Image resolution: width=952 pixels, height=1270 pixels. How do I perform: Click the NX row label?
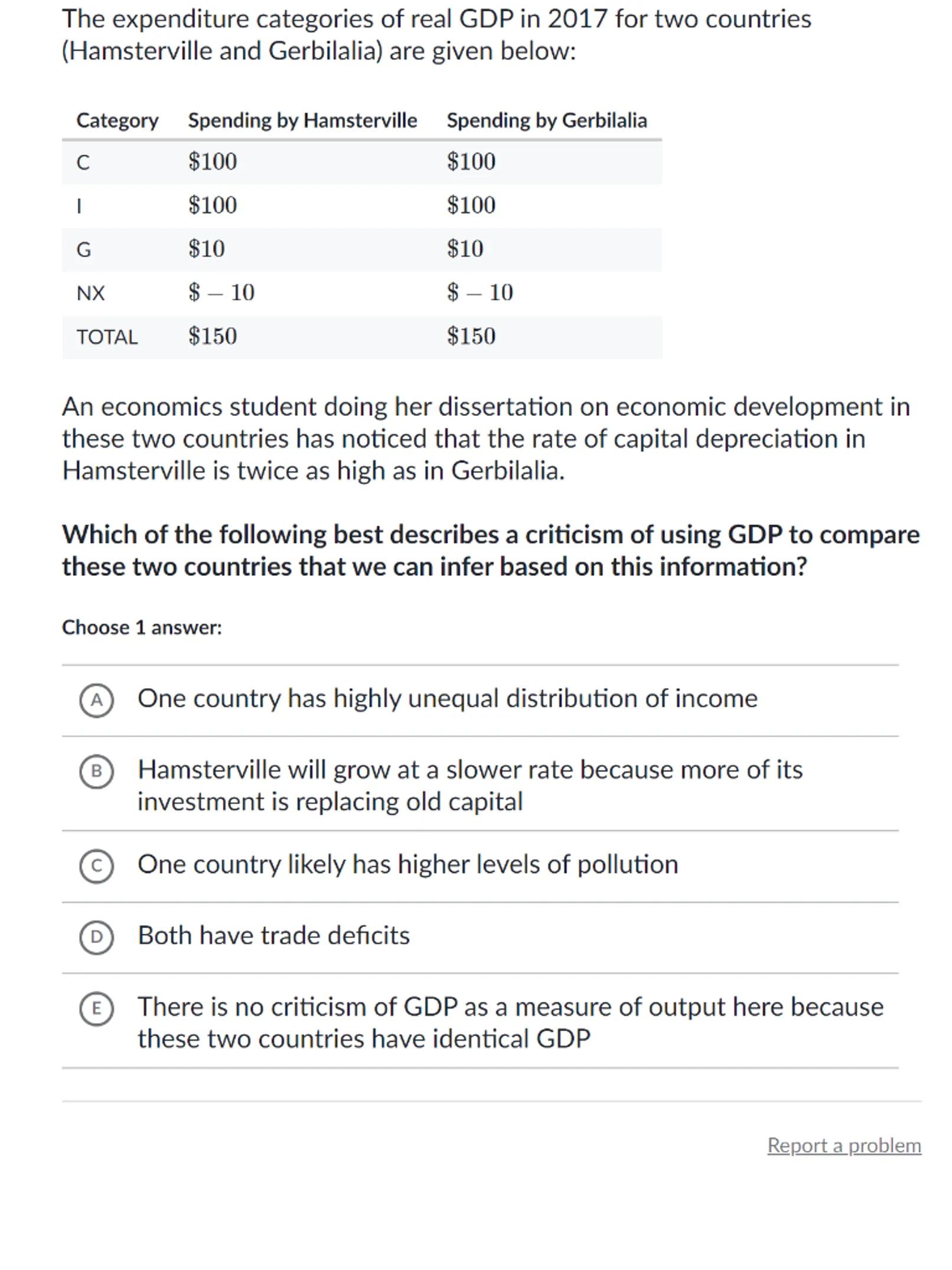pos(90,293)
